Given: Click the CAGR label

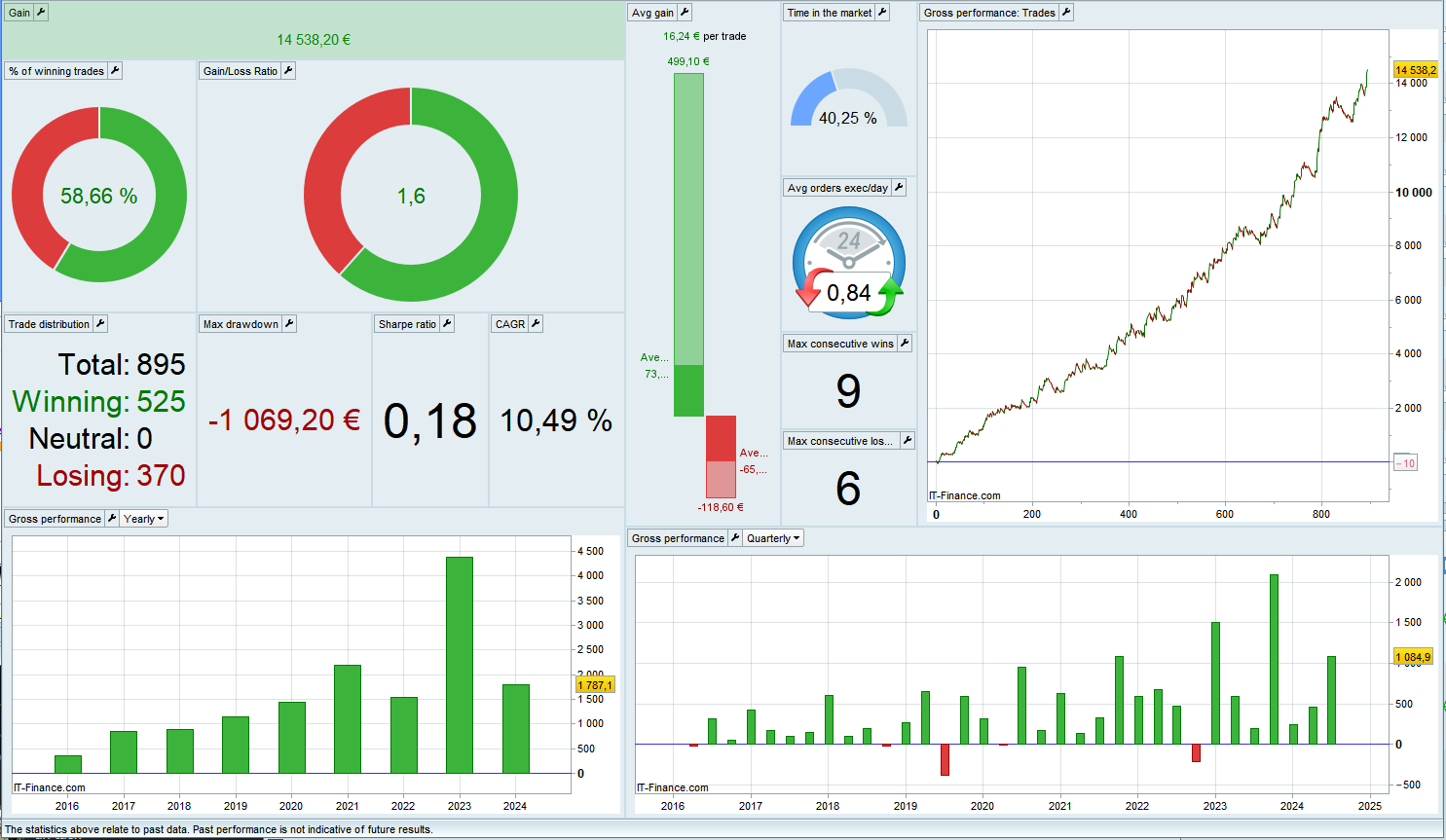Looking at the screenshot, I should pos(510,324).
